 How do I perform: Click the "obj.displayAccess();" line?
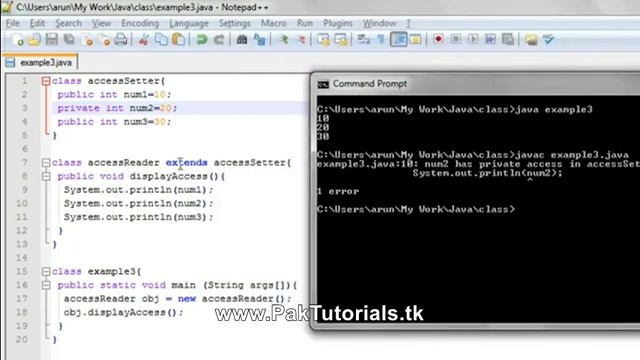pos(124,313)
